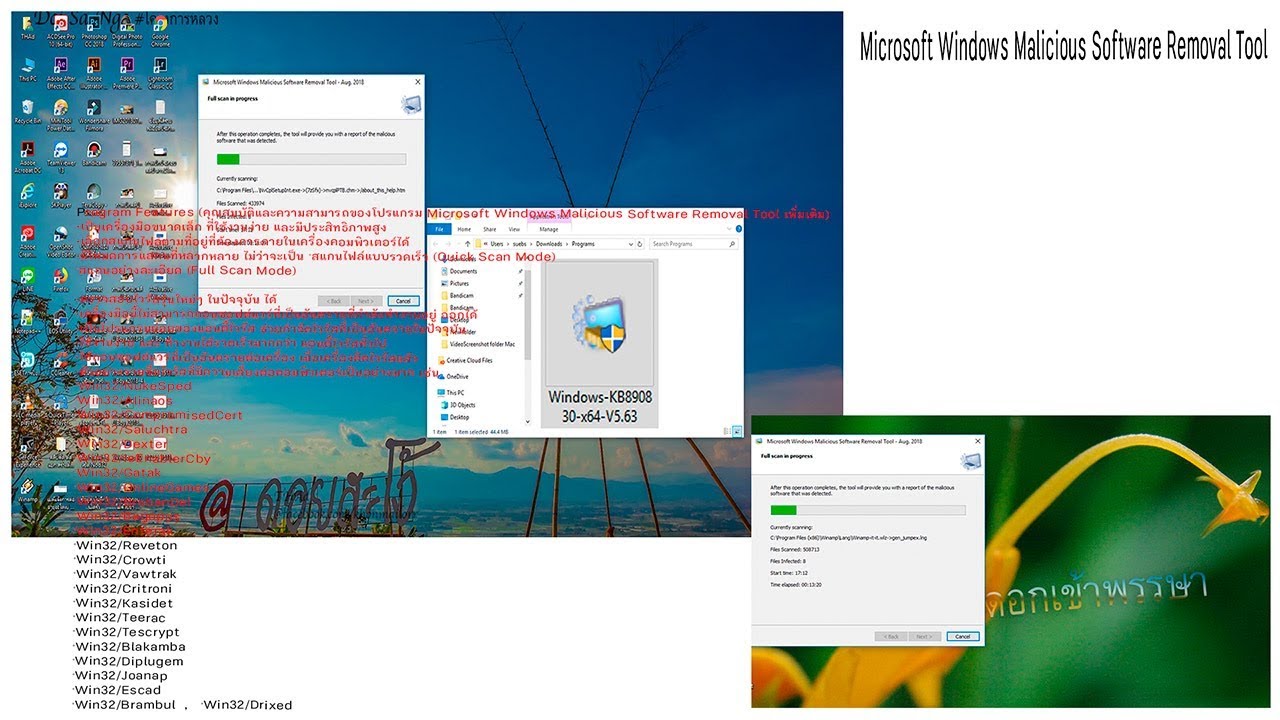The width and height of the screenshot is (1280, 720).
Task: Open Adobe Acrobat DC desktop shortcut
Action: point(27,157)
